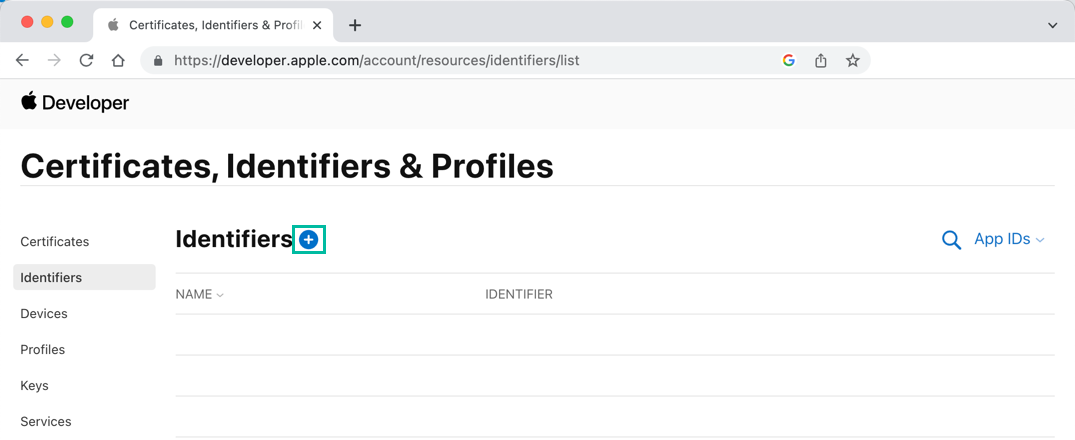Click the Apple Developer logo

click(x=75, y=103)
